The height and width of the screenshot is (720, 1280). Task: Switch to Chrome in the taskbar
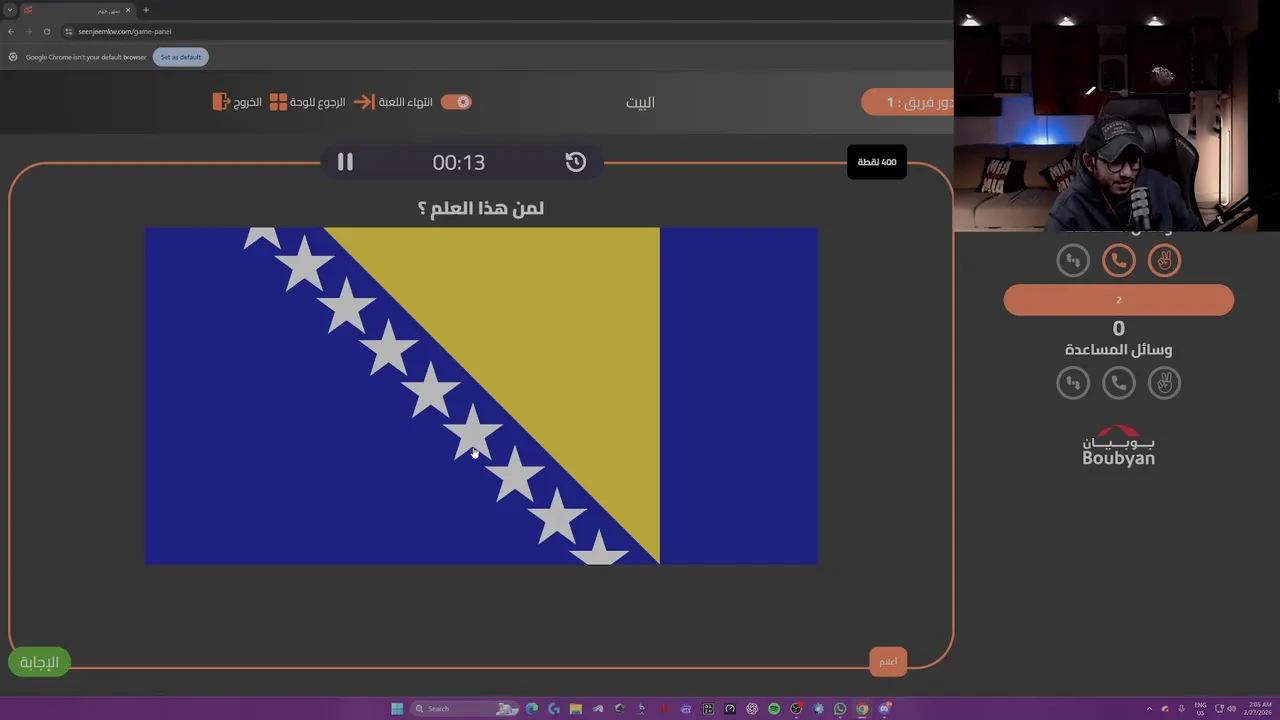pos(862,709)
